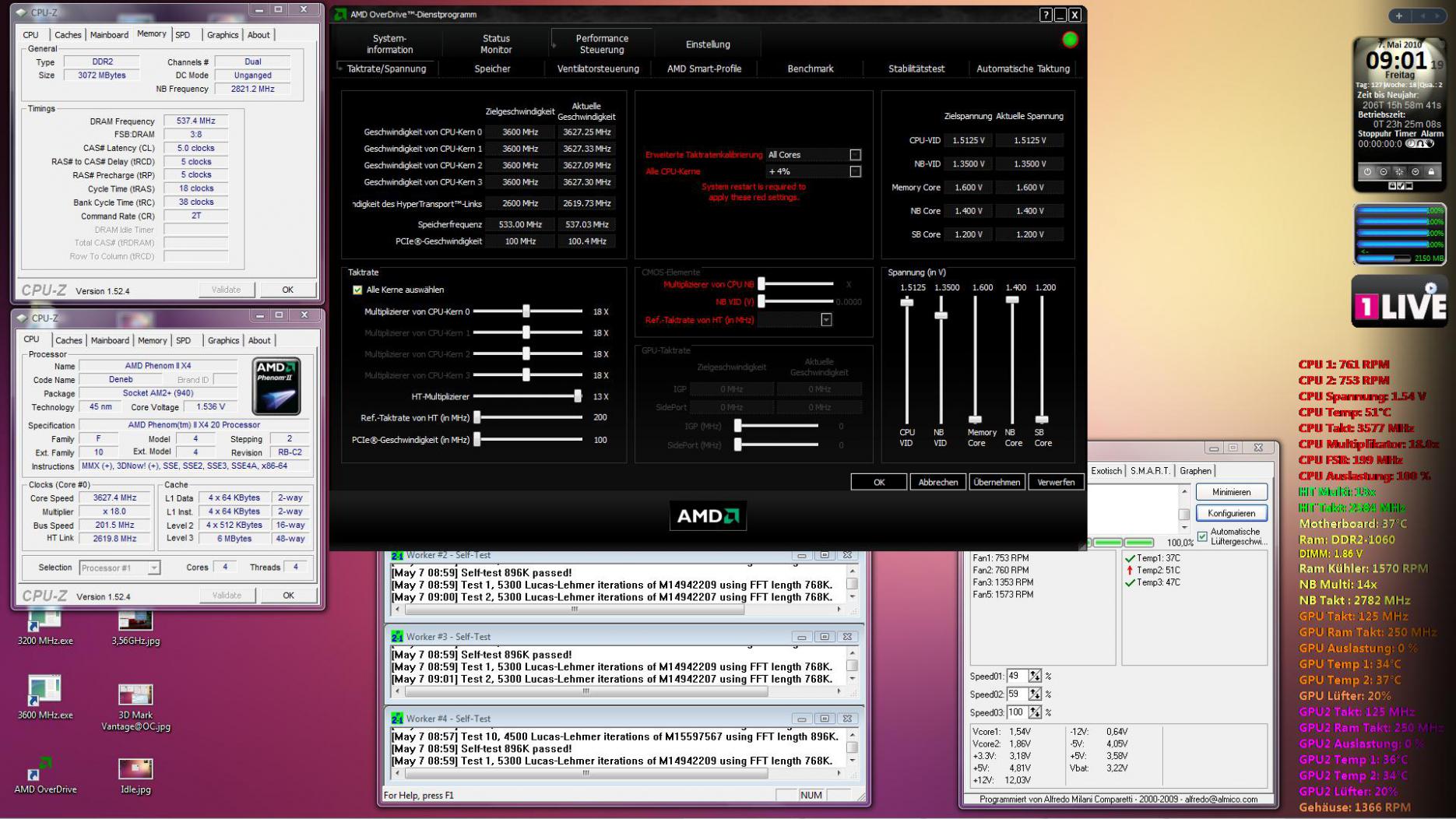
Task: Click the down-arrow circle icon in the clock gadget
Action: (1416, 172)
